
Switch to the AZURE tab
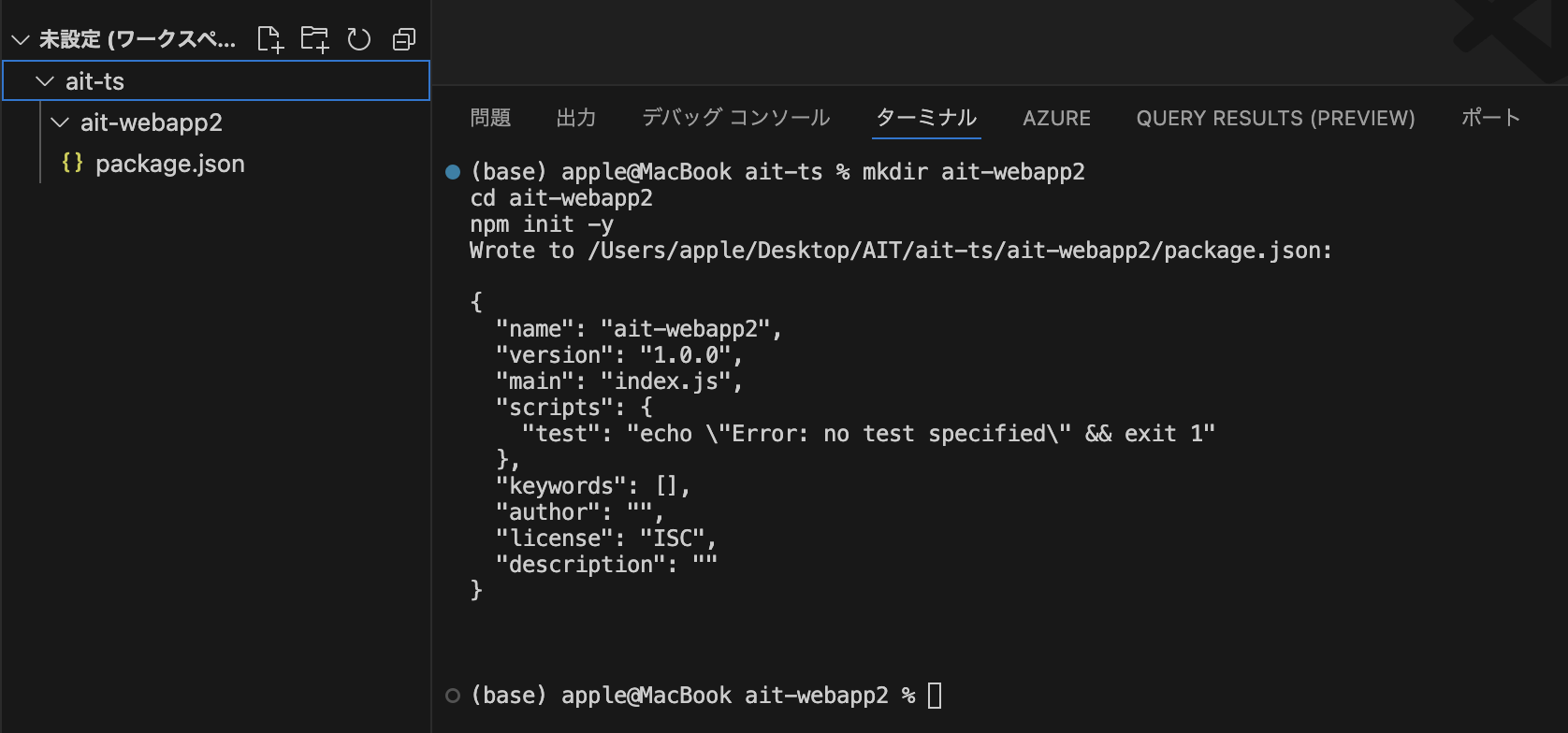(x=1056, y=118)
